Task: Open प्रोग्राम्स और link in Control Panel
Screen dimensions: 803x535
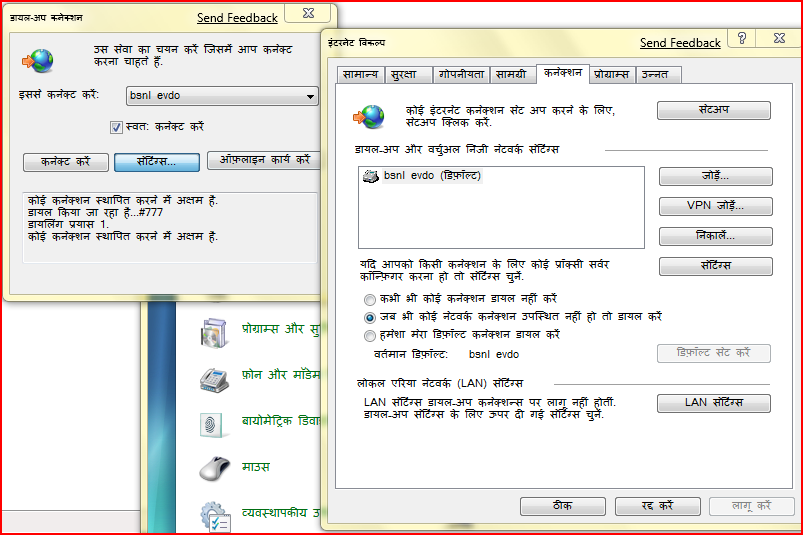Action: pyautogui.click(x=280, y=329)
